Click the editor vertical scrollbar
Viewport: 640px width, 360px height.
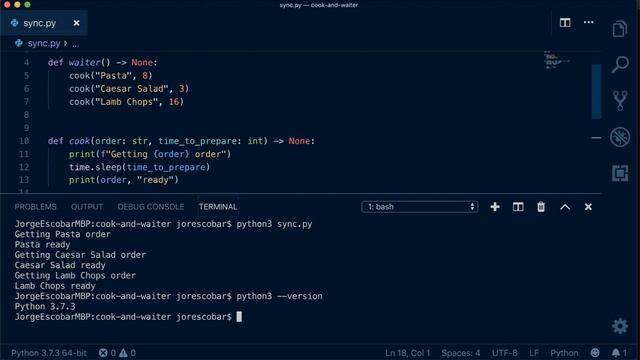click(596, 91)
